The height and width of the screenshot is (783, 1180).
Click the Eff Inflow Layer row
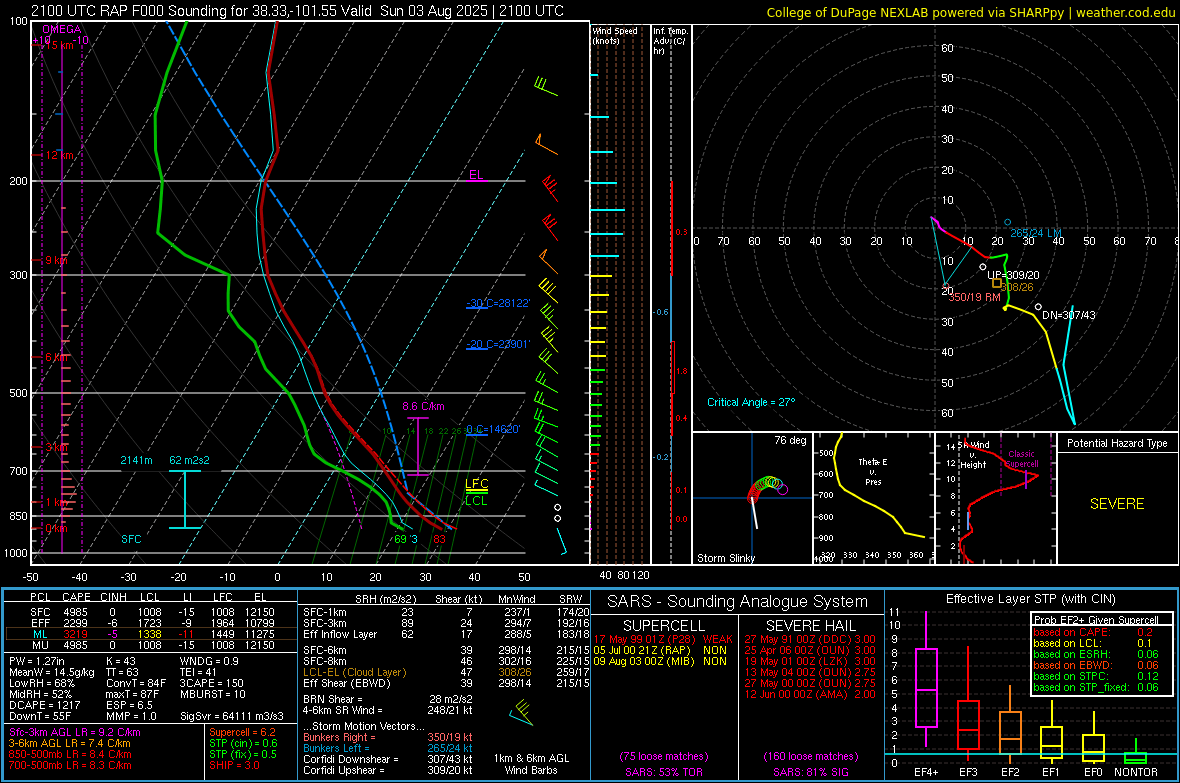pyautogui.click(x=446, y=634)
